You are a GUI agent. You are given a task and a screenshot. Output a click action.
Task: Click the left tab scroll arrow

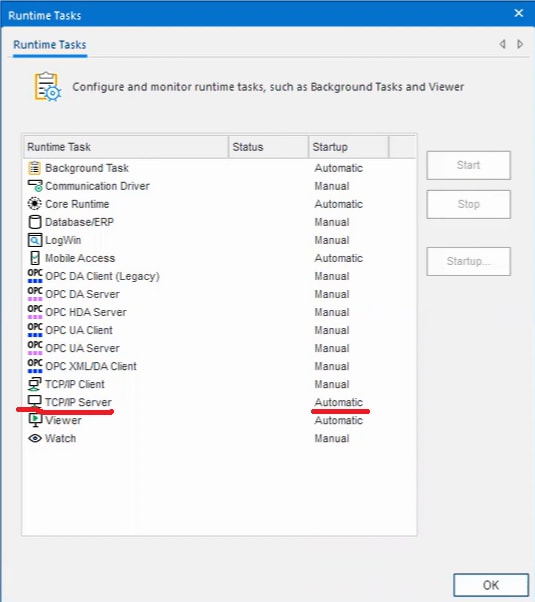(502, 44)
